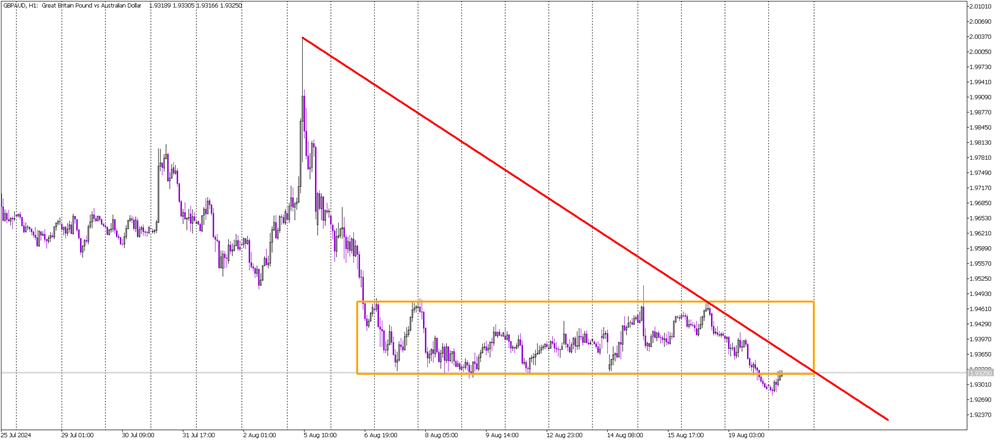Viewport: 1000px width, 441px height.
Task: Click the '14 Aug 08:00' time axis label
Action: click(x=624, y=436)
